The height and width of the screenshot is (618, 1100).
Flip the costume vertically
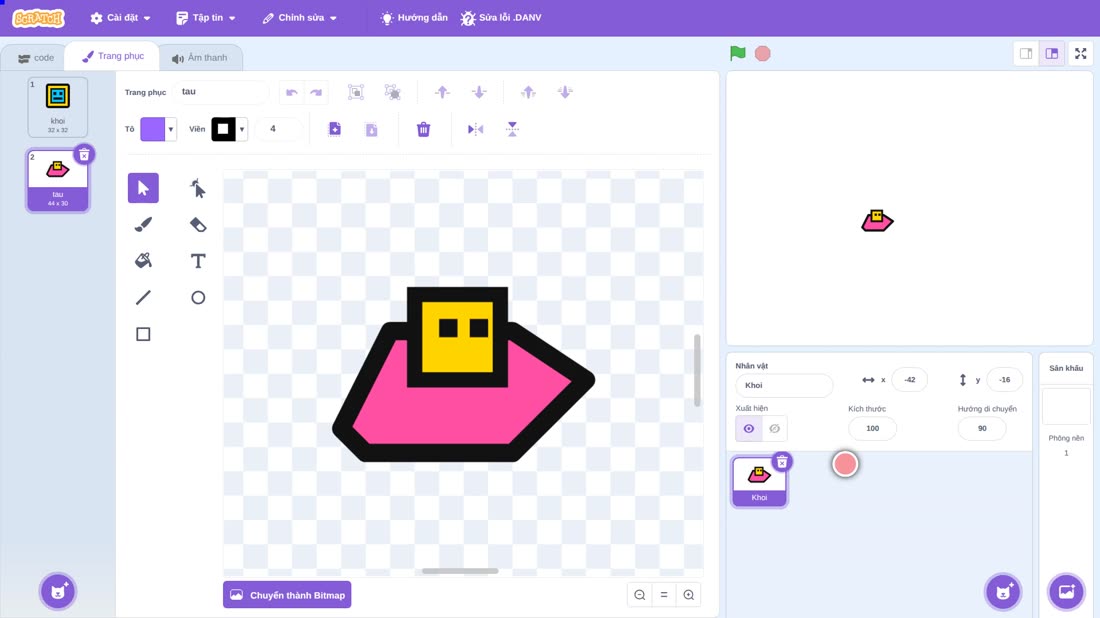(512, 129)
